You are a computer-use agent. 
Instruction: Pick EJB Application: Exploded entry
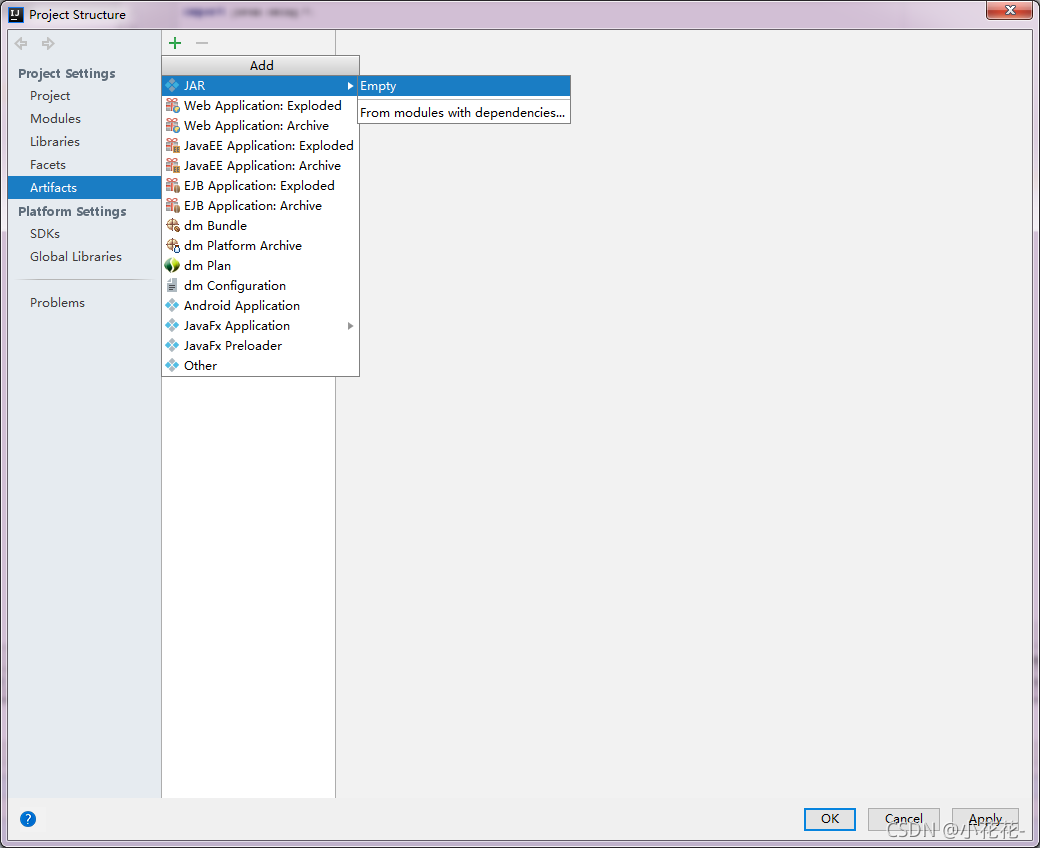260,186
